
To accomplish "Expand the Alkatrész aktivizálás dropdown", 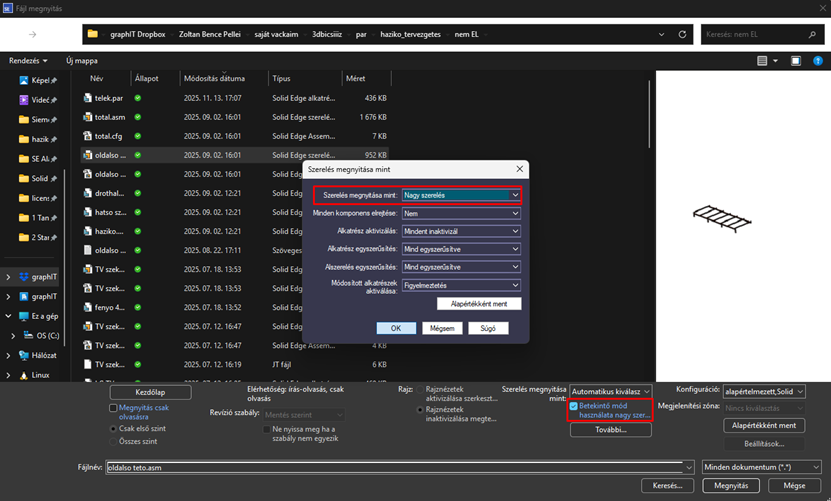I will coord(461,231).
